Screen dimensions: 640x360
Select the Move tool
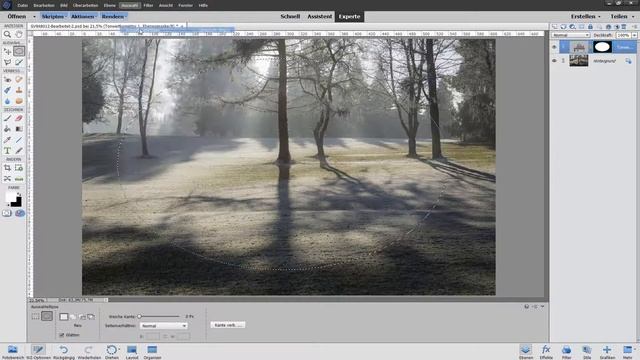click(7, 51)
